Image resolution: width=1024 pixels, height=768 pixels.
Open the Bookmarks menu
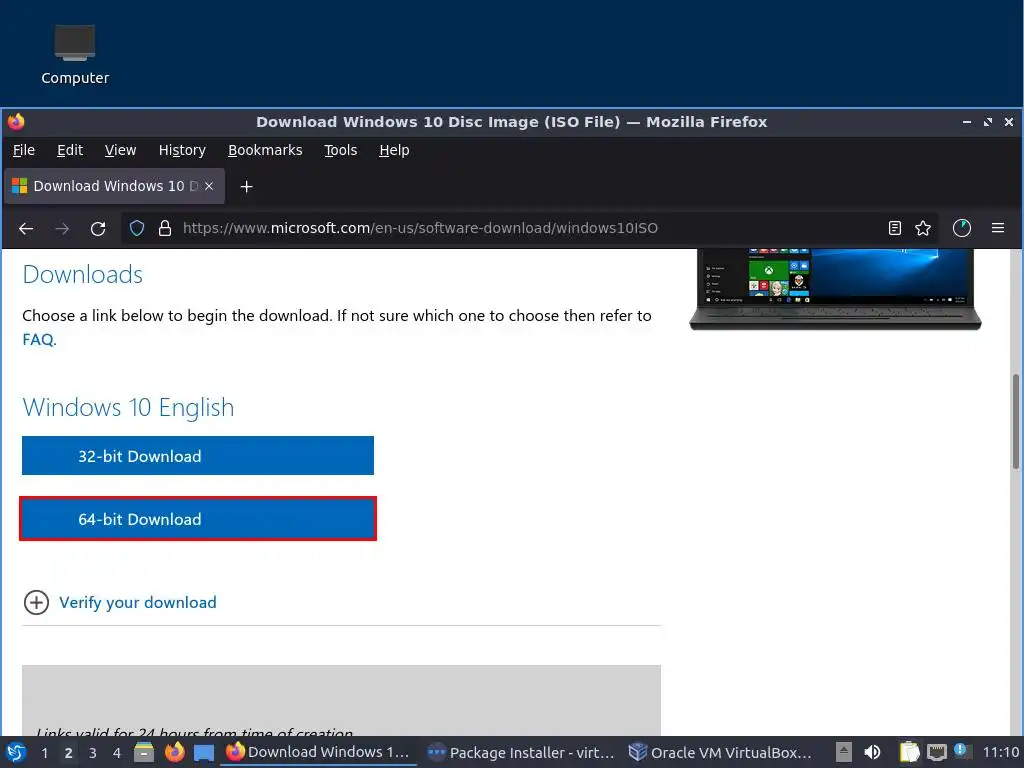coord(265,150)
